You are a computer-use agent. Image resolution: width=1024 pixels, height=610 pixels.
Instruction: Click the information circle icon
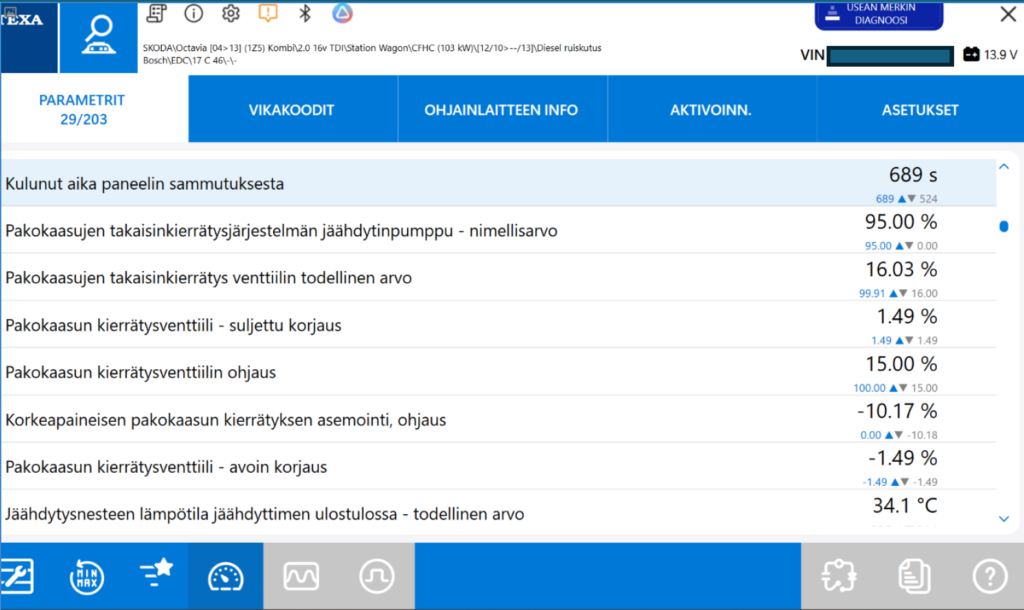click(193, 13)
